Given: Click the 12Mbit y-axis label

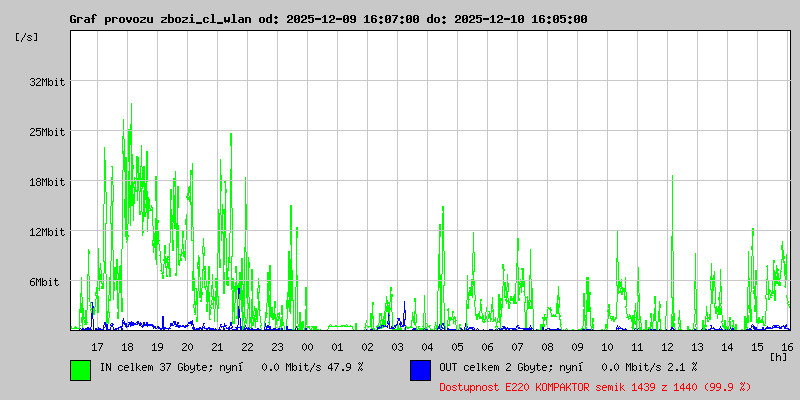Looking at the screenshot, I should [47, 232].
